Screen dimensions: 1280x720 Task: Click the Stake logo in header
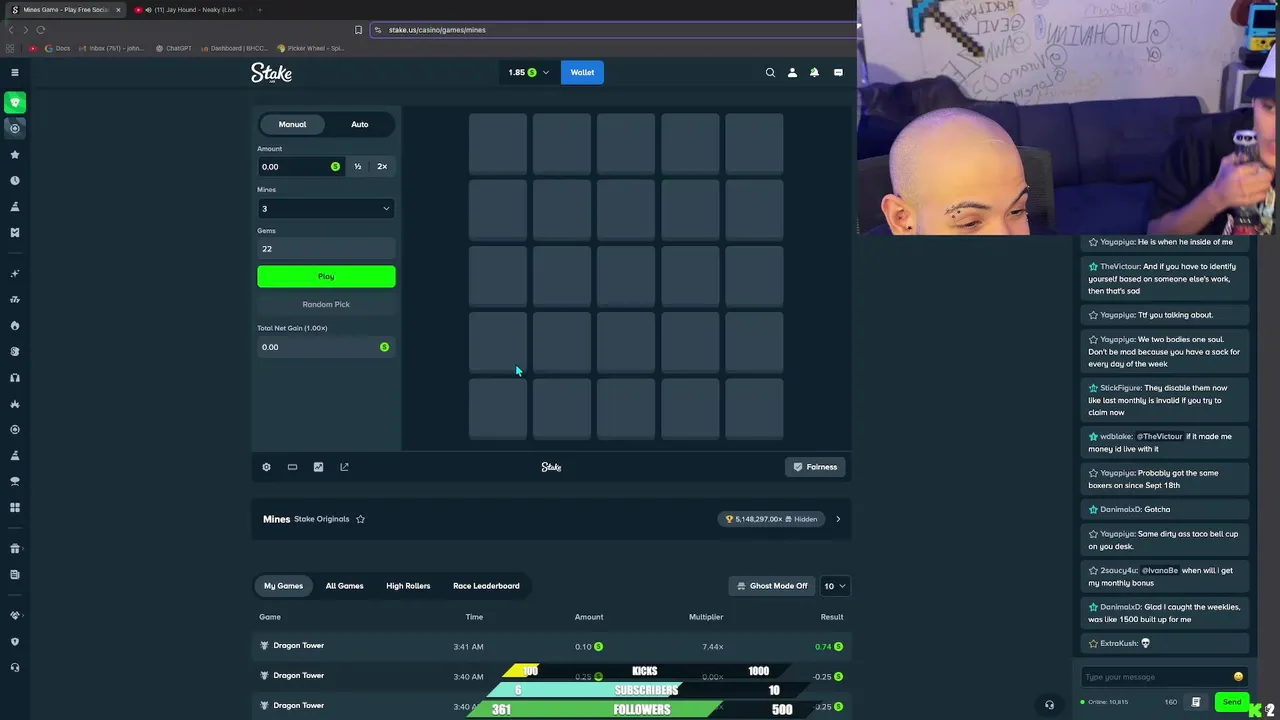coord(271,72)
